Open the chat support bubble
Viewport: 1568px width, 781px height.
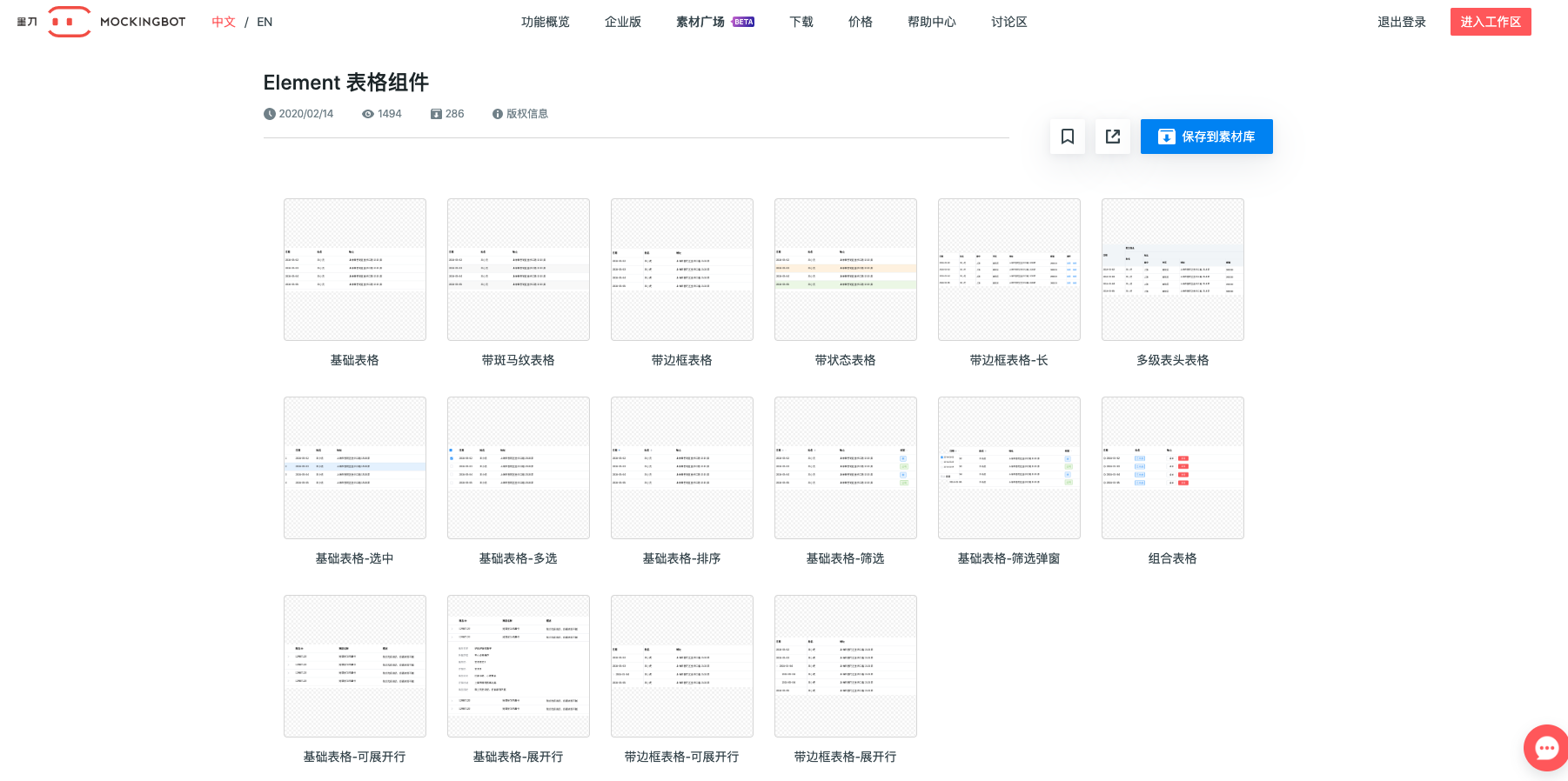pyautogui.click(x=1546, y=748)
